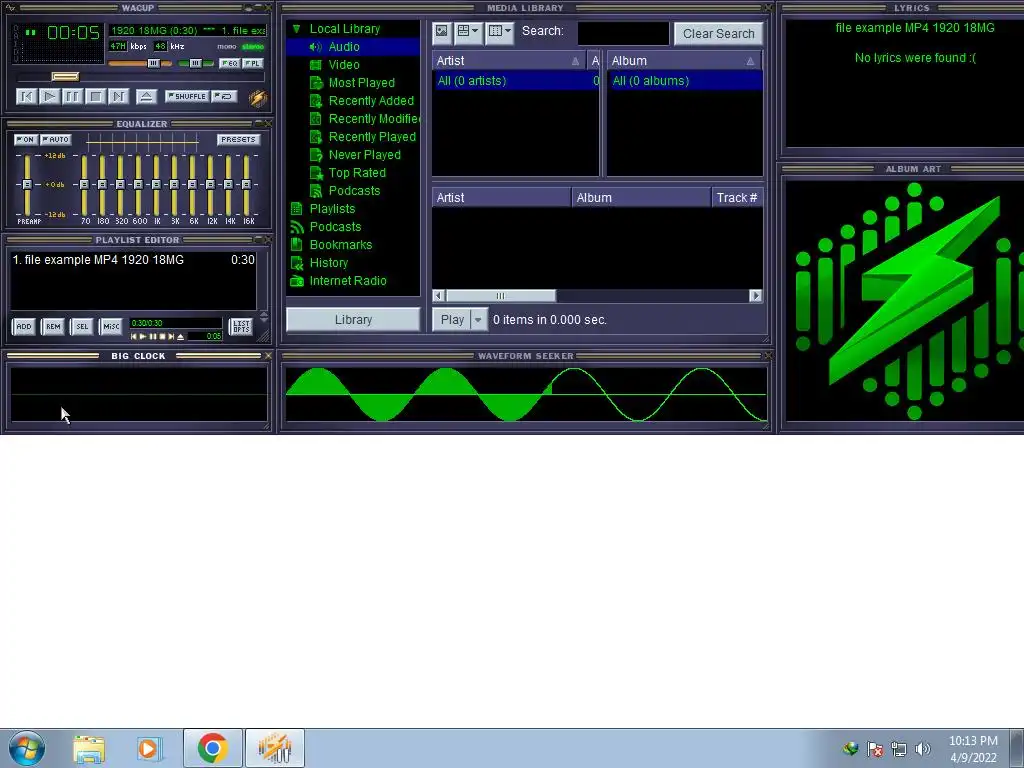Select the Audio library entry
The height and width of the screenshot is (768, 1024).
tap(344, 46)
